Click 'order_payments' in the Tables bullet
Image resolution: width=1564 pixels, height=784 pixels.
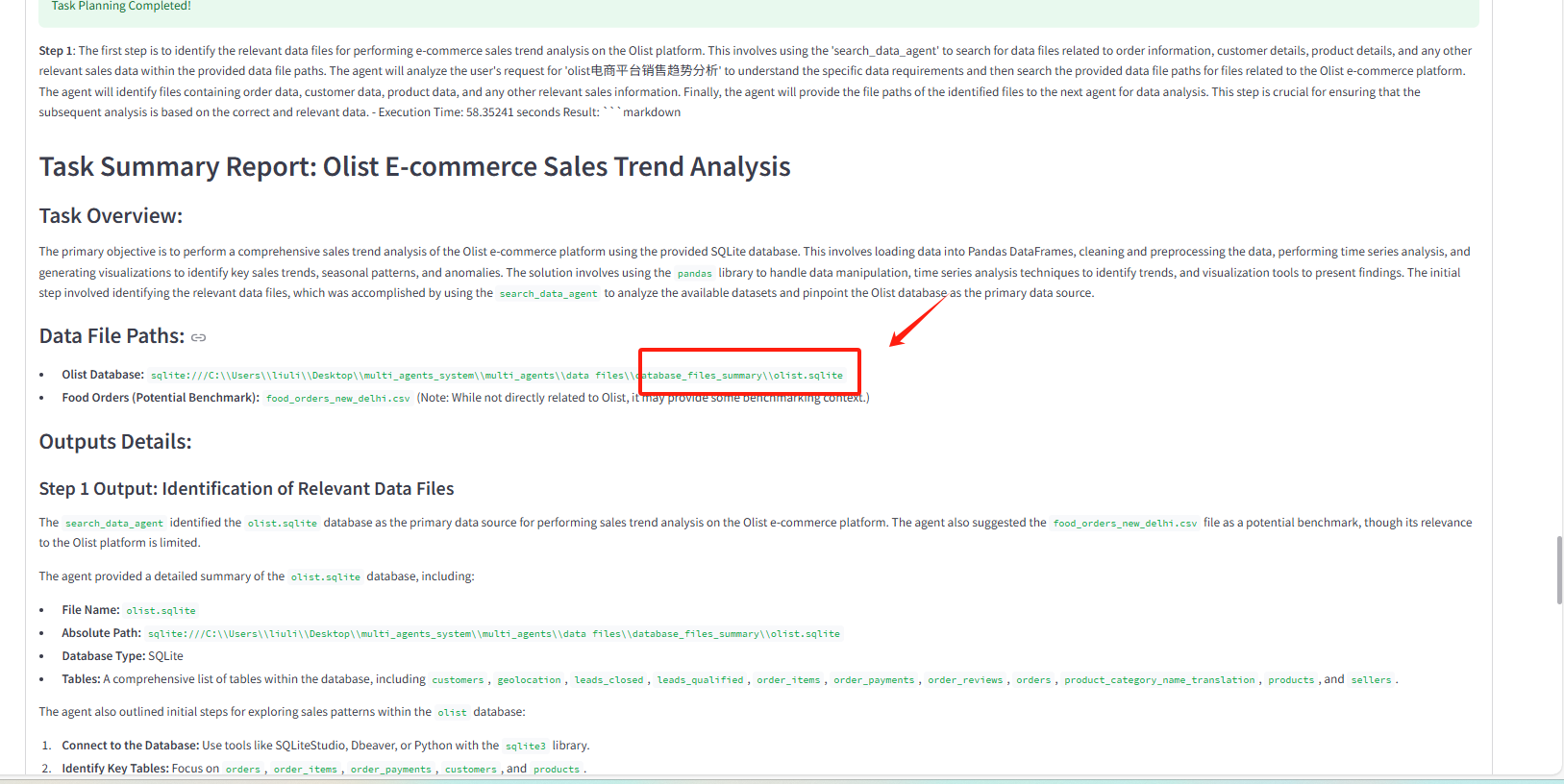tap(874, 680)
